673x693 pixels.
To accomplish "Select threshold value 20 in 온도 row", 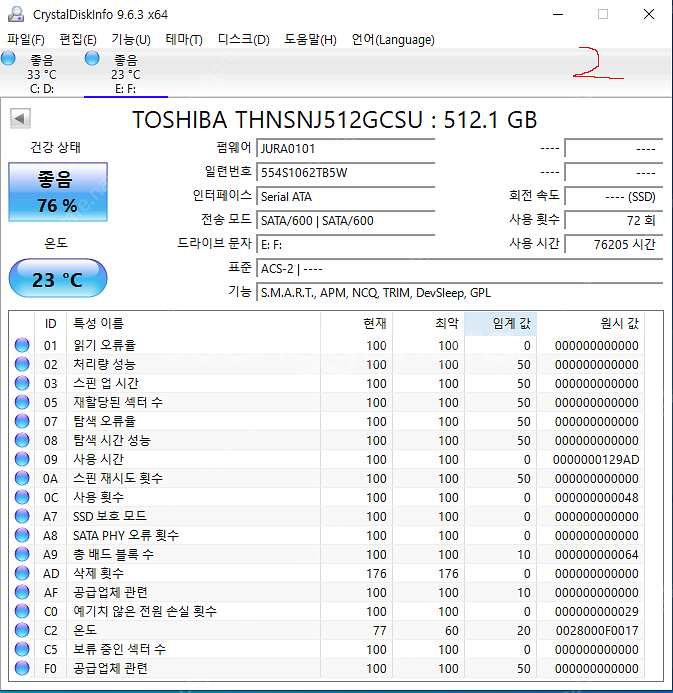I will (x=524, y=631).
